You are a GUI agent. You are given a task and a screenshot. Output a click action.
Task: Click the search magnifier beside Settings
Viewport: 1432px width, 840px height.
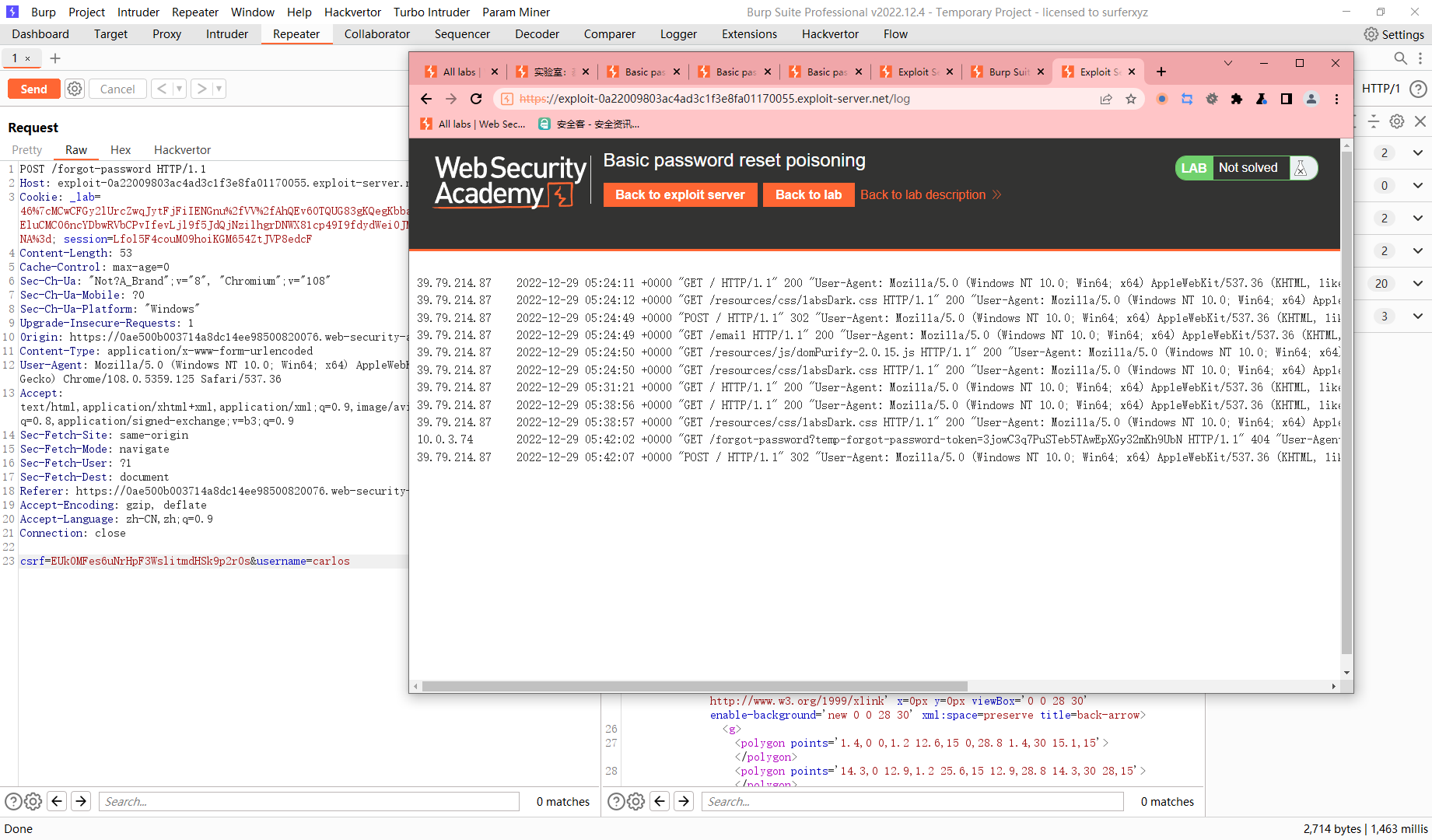point(1400,58)
